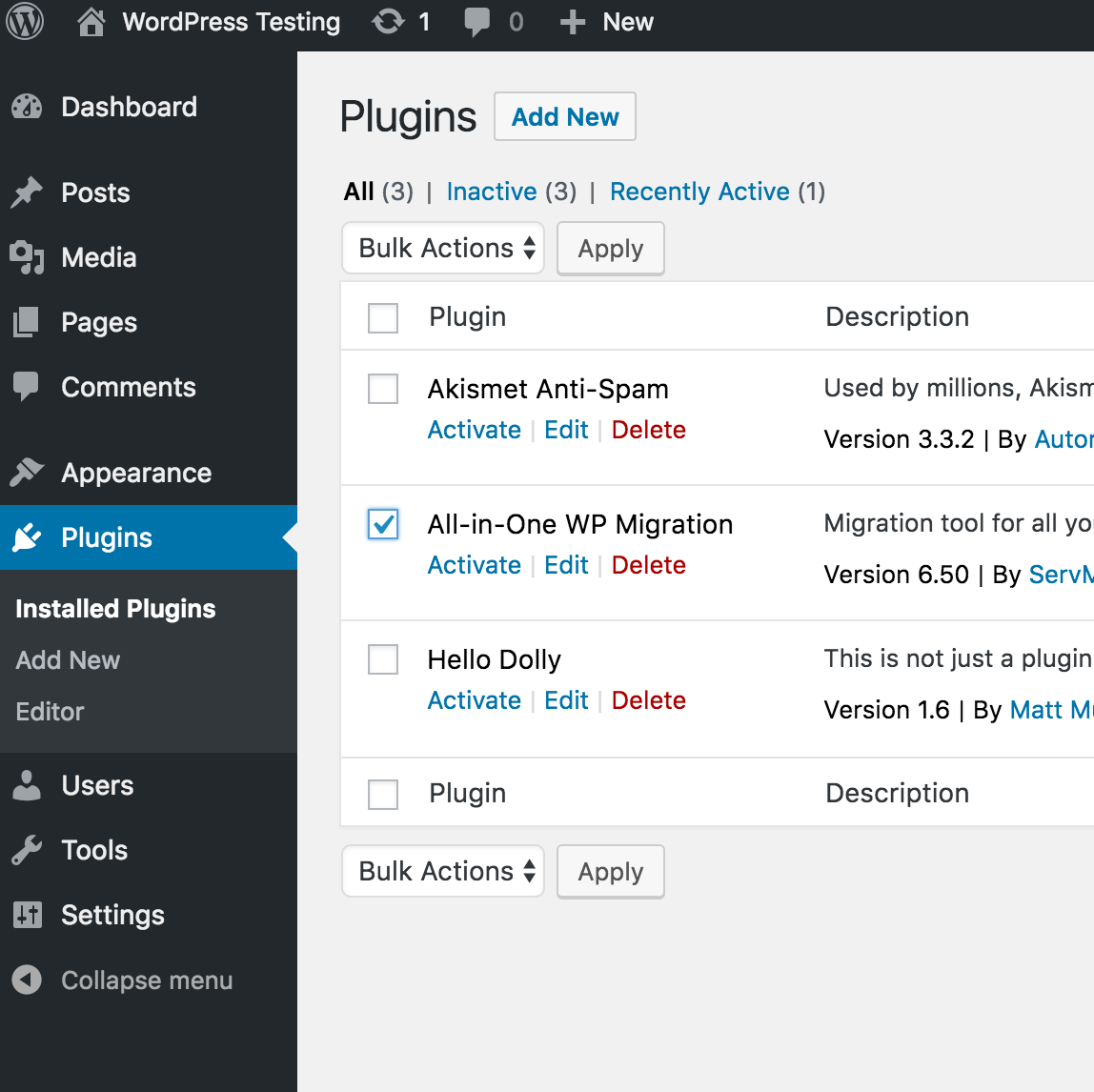This screenshot has height=1092, width=1094.
Task: Select Installed Plugins submenu item
Action: (x=116, y=609)
